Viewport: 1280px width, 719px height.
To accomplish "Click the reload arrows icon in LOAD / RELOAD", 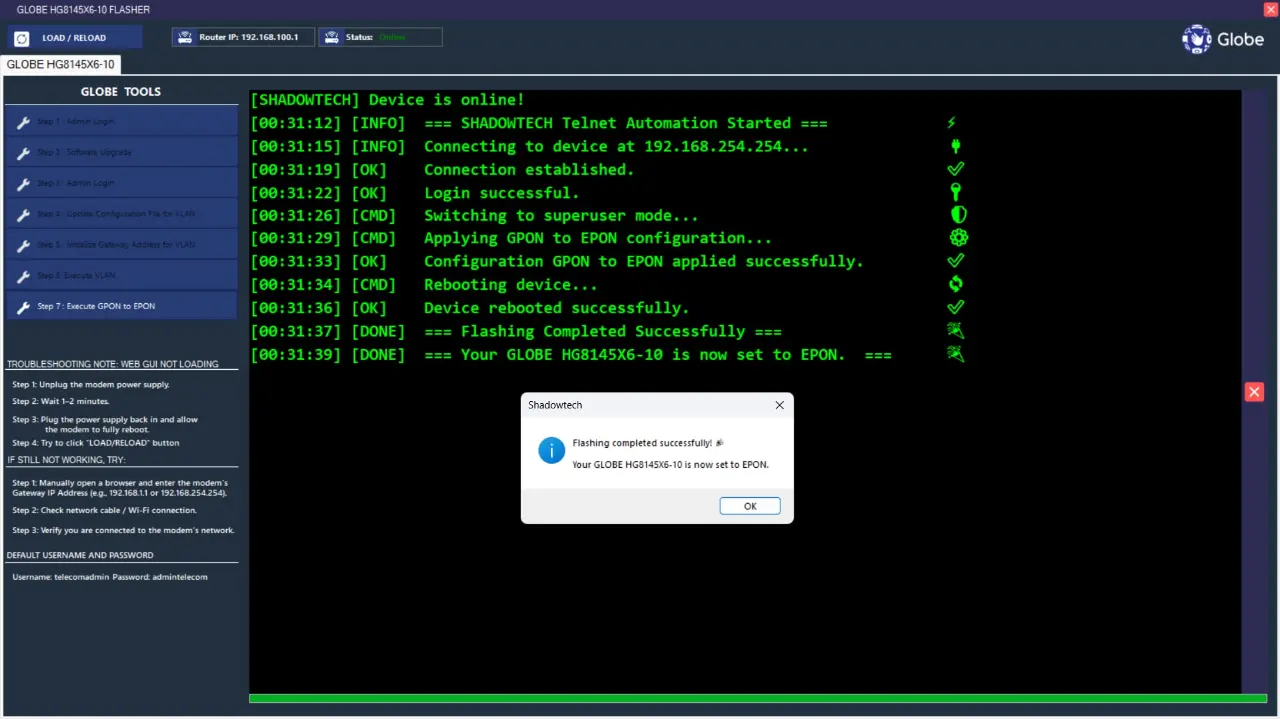I will tap(22, 38).
